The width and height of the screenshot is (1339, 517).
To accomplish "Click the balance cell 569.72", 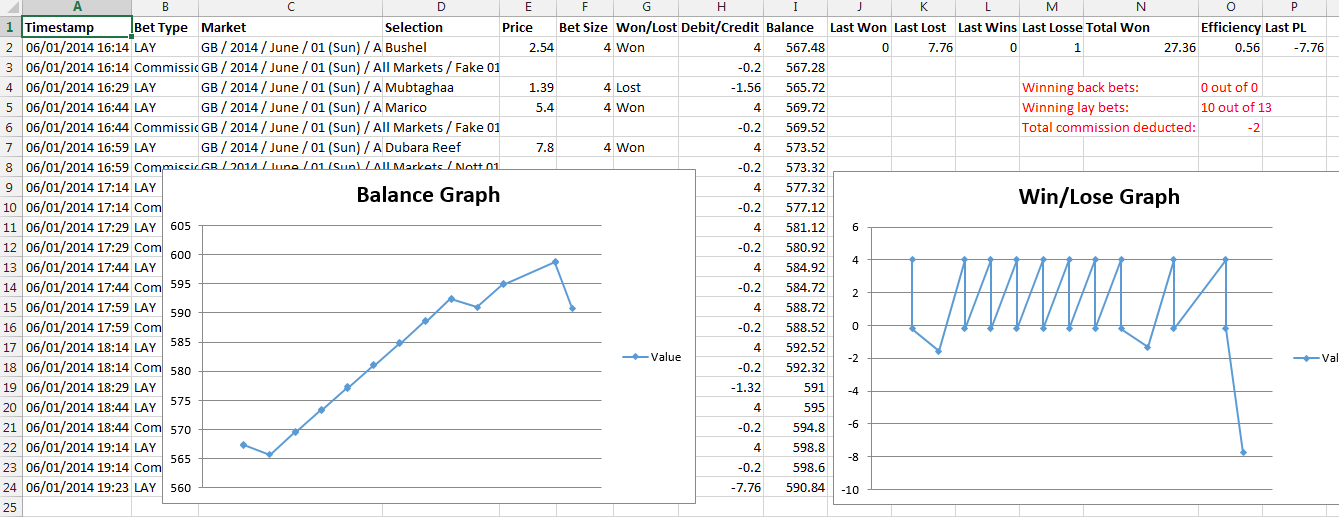I will coord(796,107).
